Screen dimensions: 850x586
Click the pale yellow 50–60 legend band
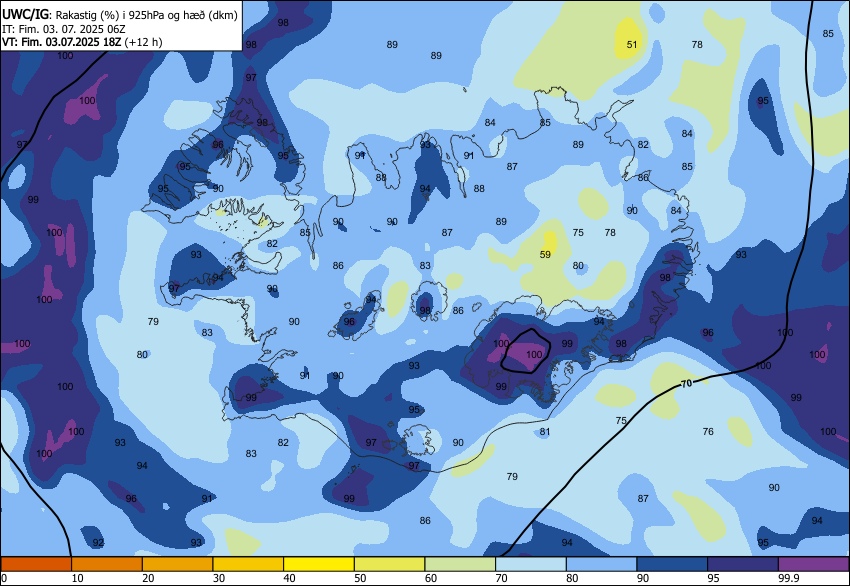pyautogui.click(x=389, y=564)
